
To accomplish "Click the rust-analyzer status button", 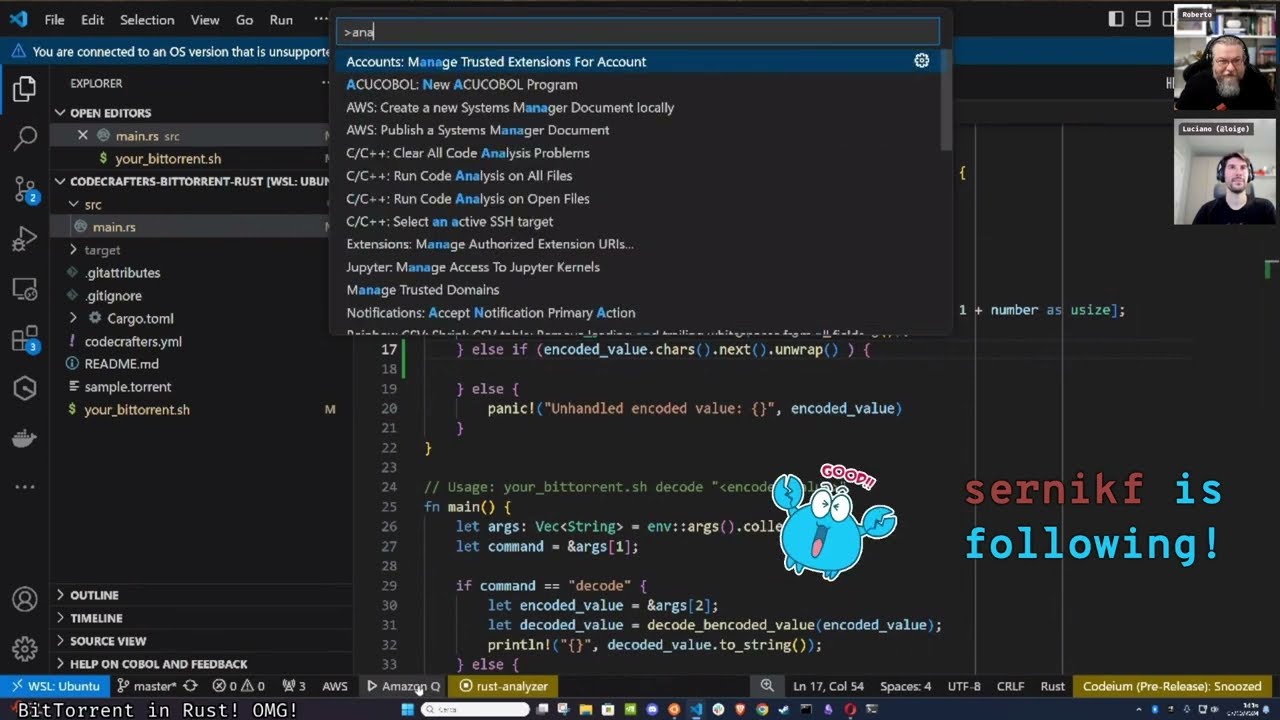I will [x=504, y=686].
